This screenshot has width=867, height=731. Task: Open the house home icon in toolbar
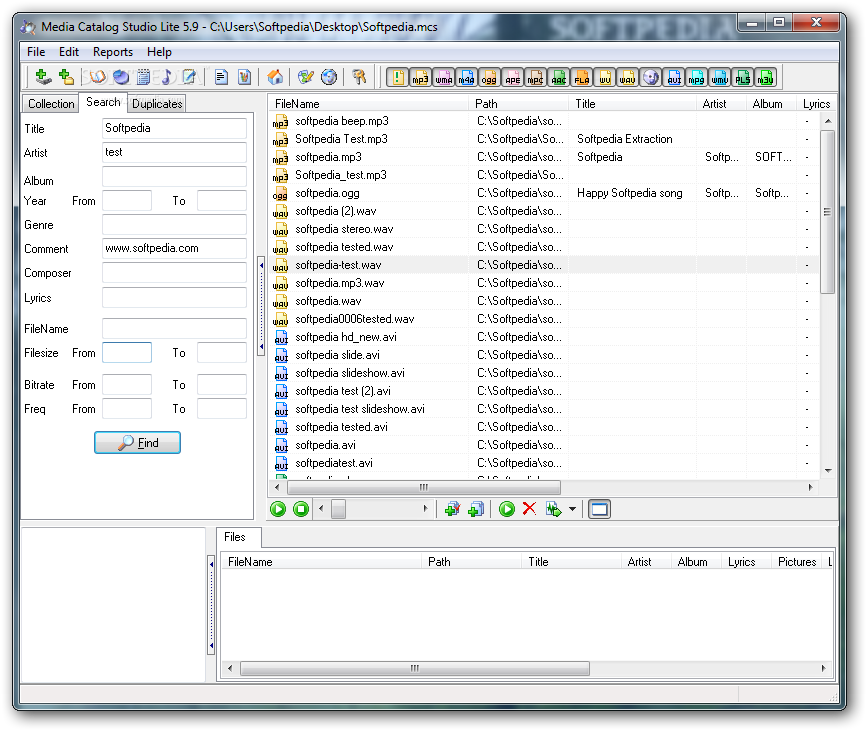point(275,77)
